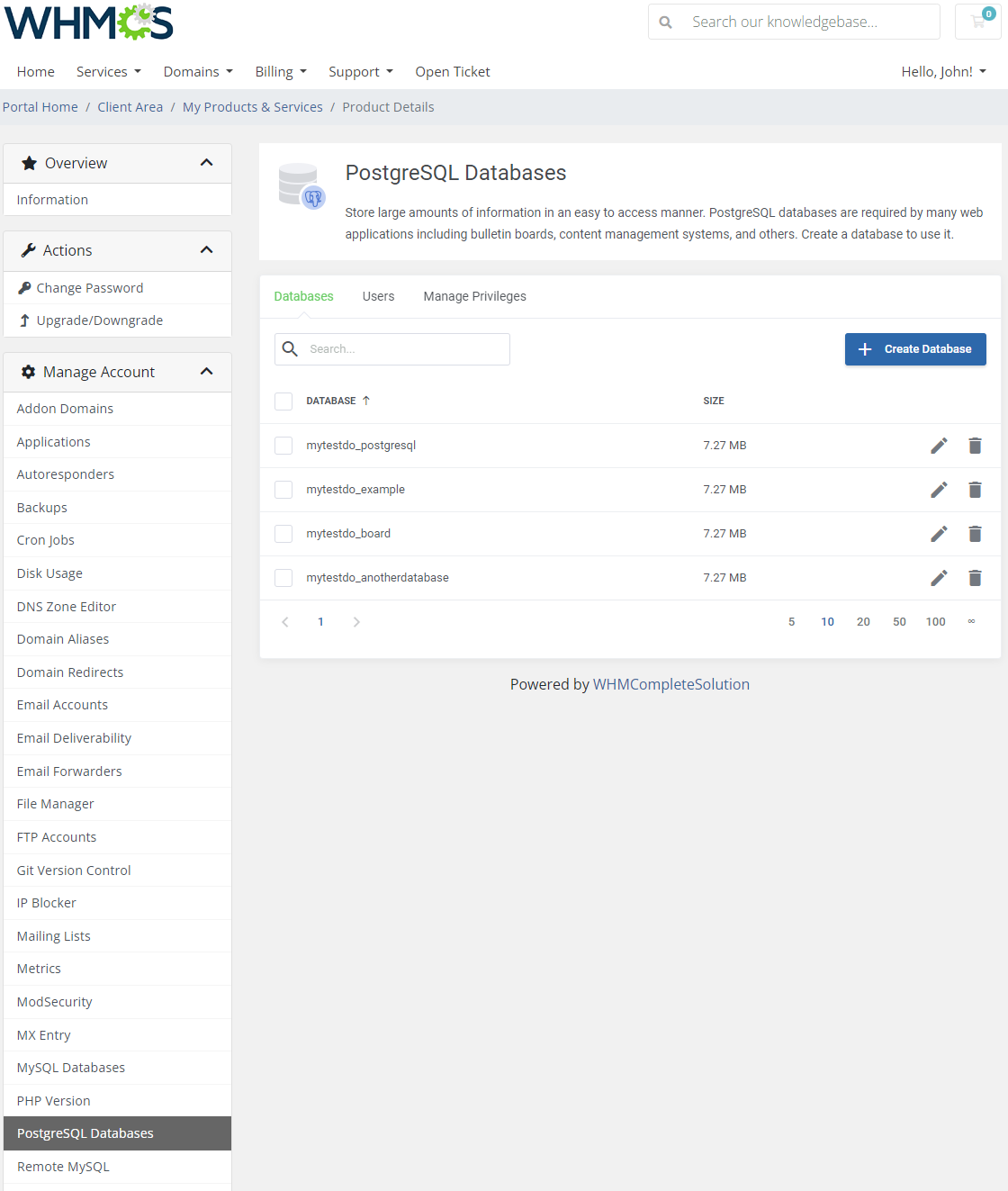Open the shopping cart icon

(978, 22)
